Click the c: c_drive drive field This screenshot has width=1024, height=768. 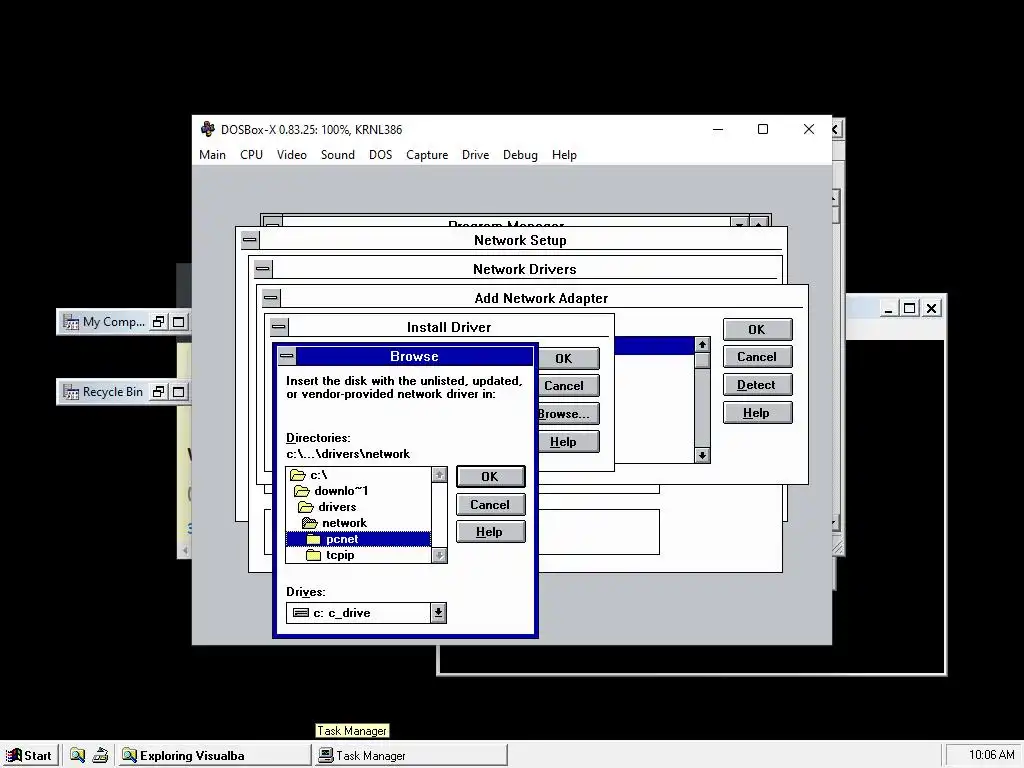[359, 613]
